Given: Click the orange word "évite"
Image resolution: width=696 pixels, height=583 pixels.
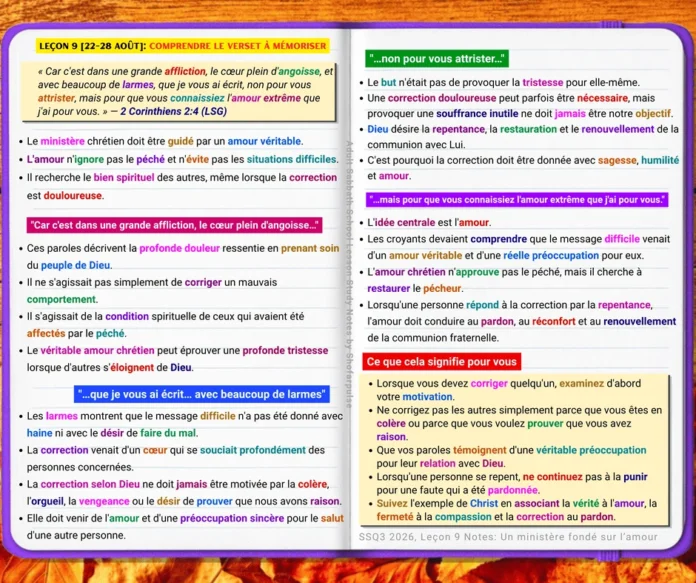Looking at the screenshot, I should [198, 159].
